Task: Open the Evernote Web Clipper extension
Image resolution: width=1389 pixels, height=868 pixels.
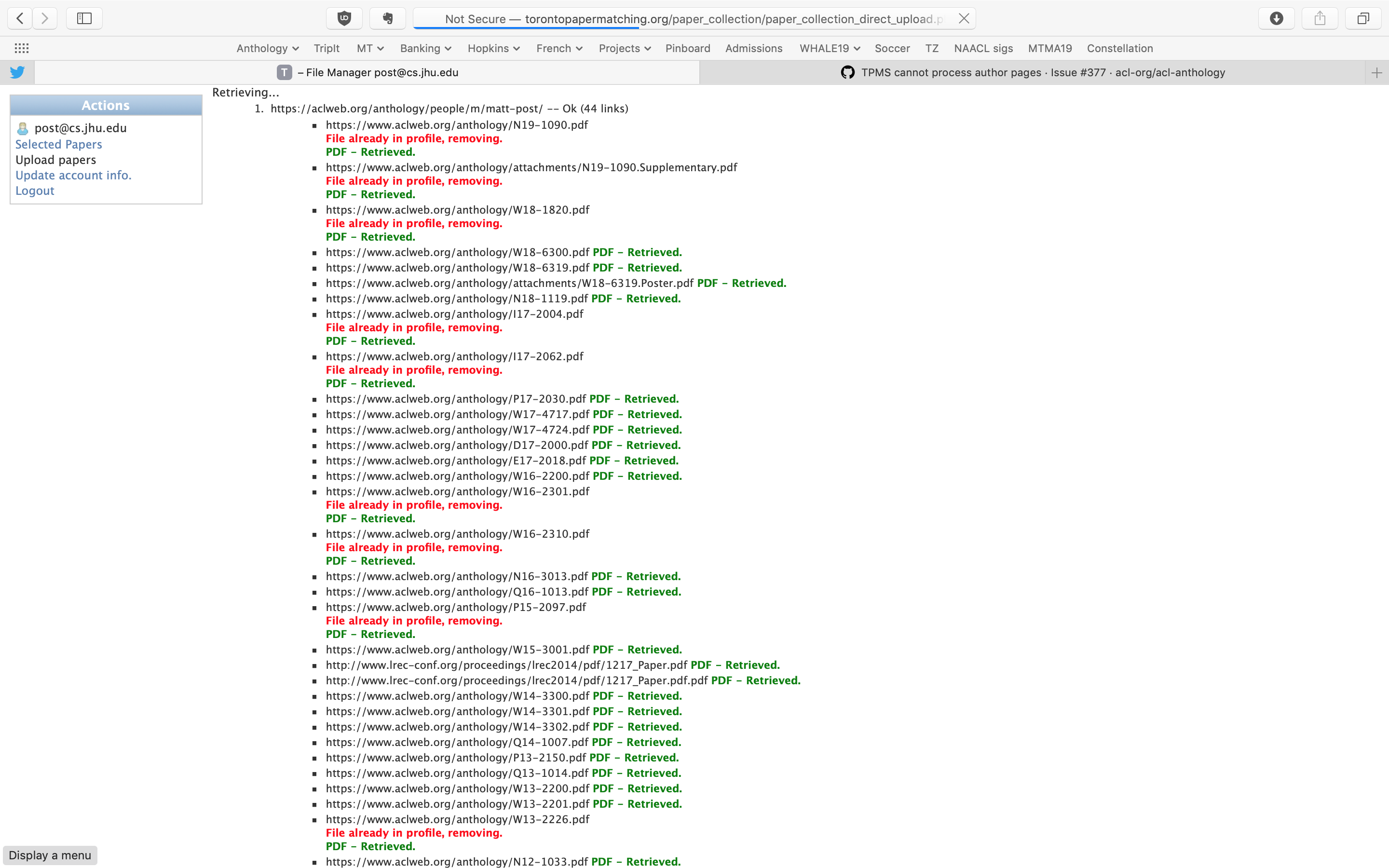Action: [387, 18]
